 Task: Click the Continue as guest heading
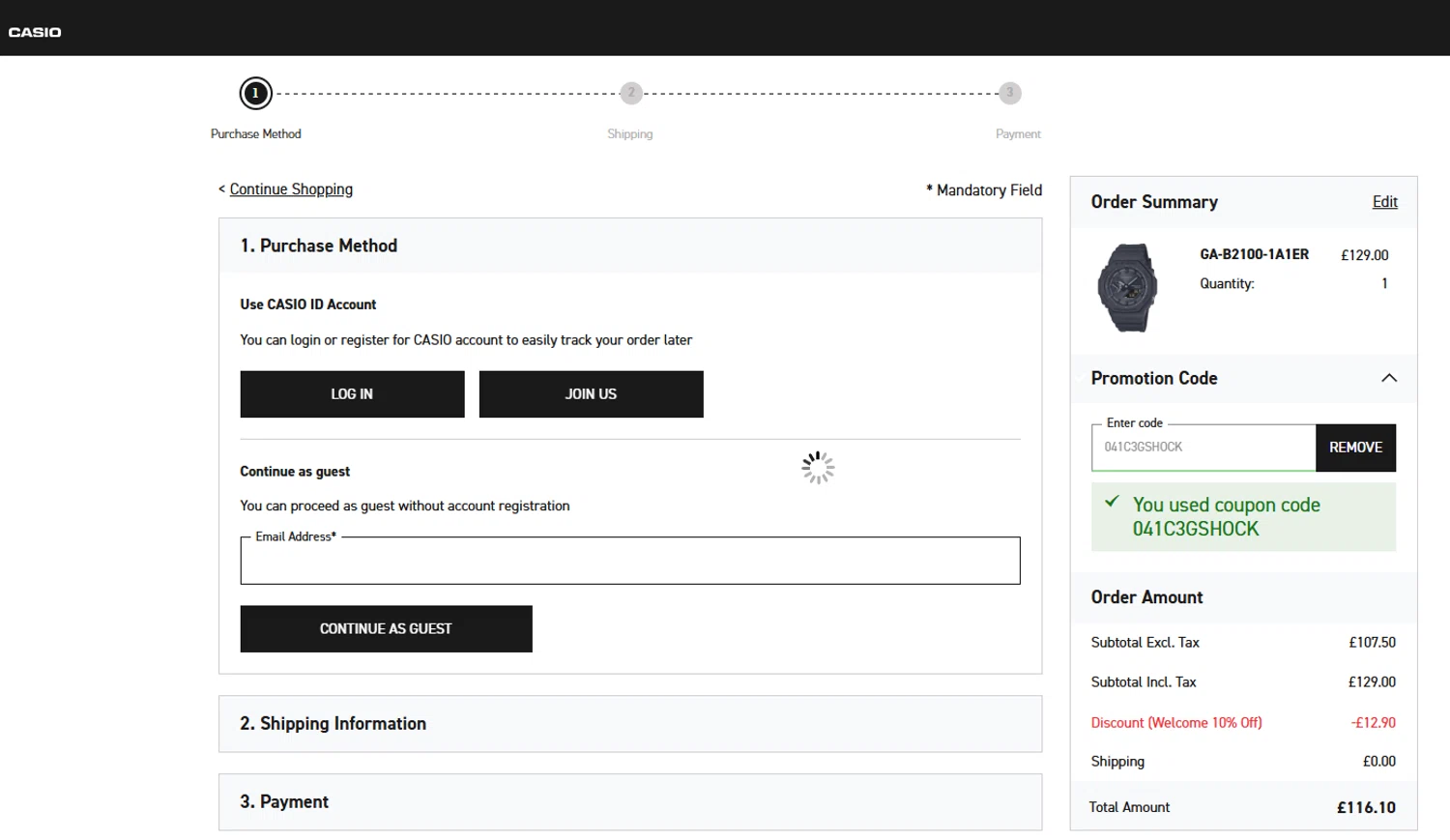[x=295, y=472]
